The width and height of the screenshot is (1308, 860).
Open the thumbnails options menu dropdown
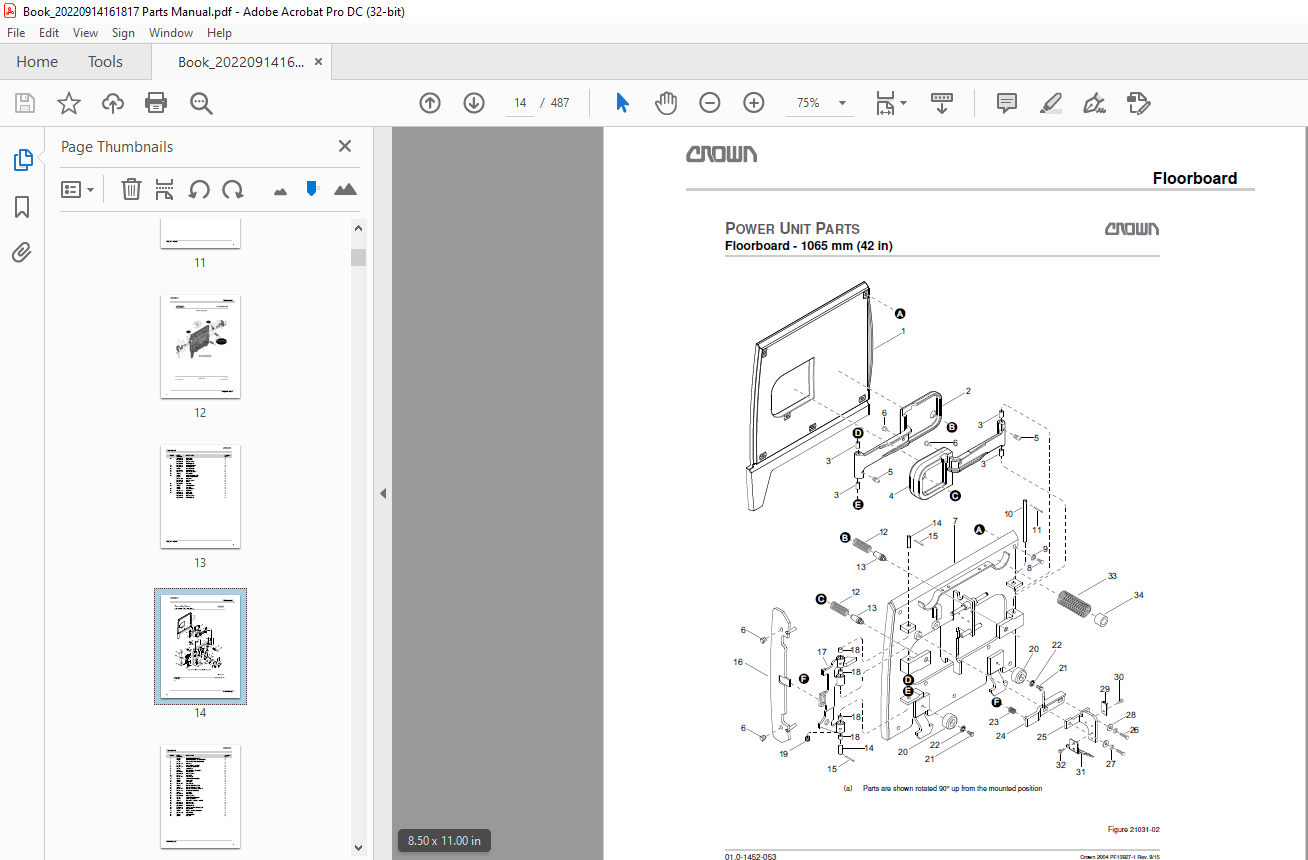77,189
